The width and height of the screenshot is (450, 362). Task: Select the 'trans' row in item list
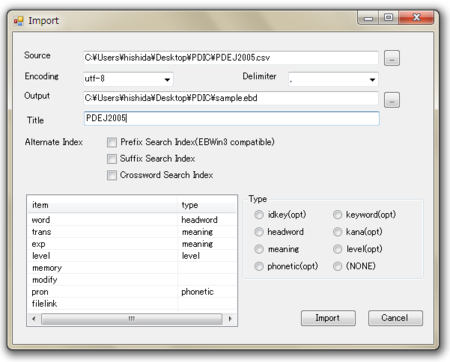[x=132, y=232]
